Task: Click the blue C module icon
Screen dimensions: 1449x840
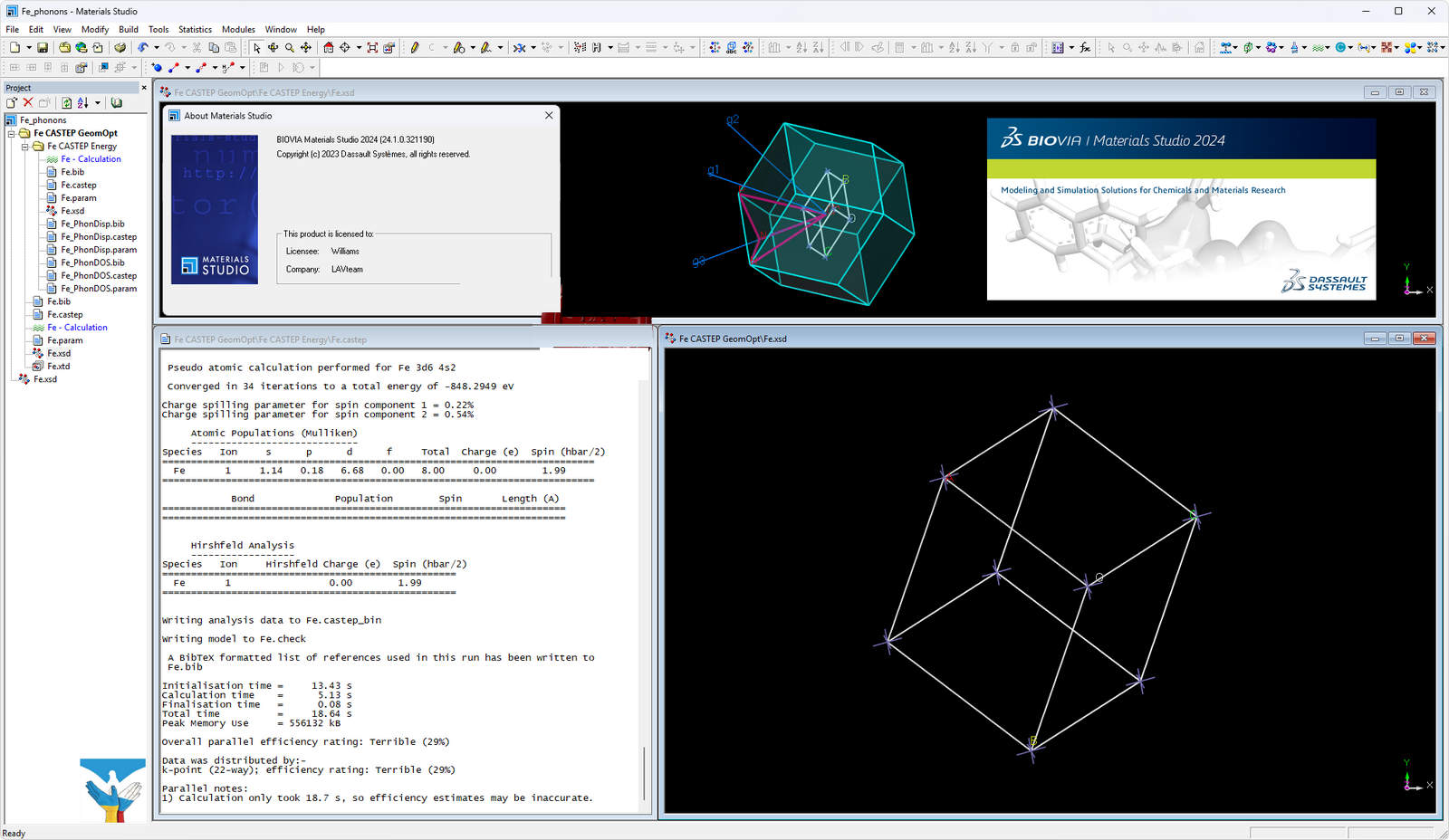Action: coord(1339,47)
